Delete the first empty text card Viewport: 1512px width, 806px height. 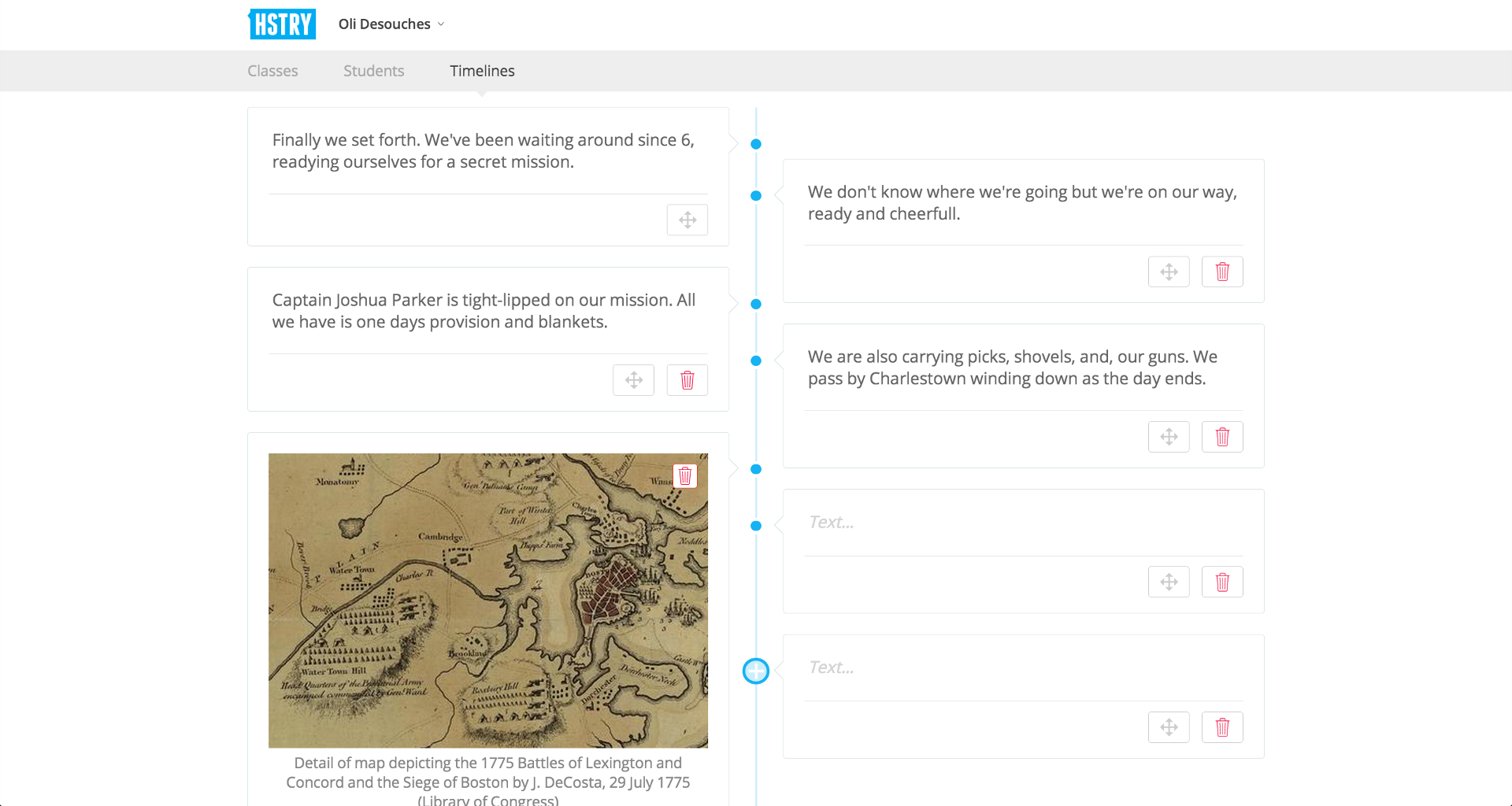coord(1222,582)
